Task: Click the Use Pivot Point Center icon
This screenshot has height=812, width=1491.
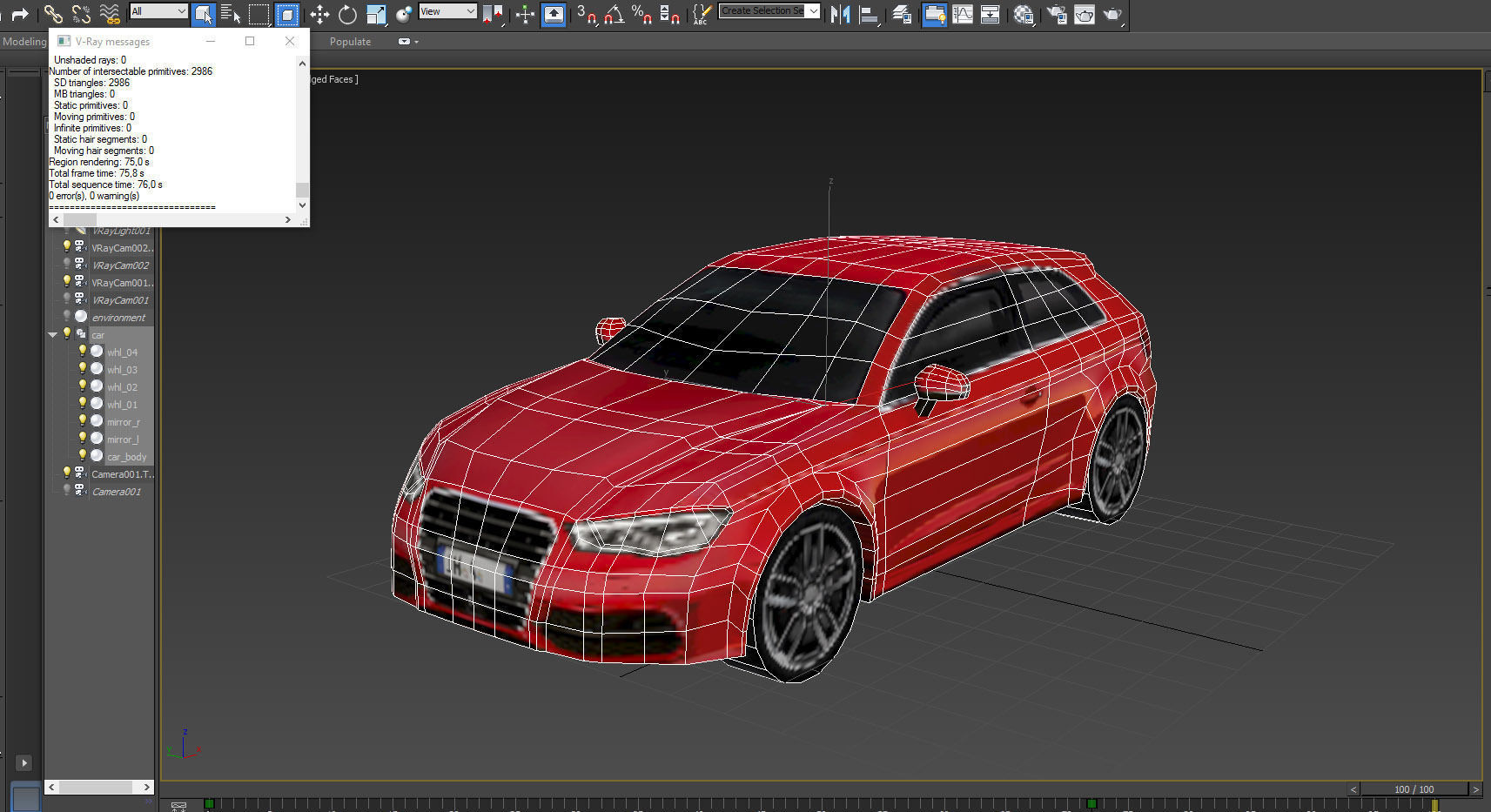Action: [x=493, y=14]
